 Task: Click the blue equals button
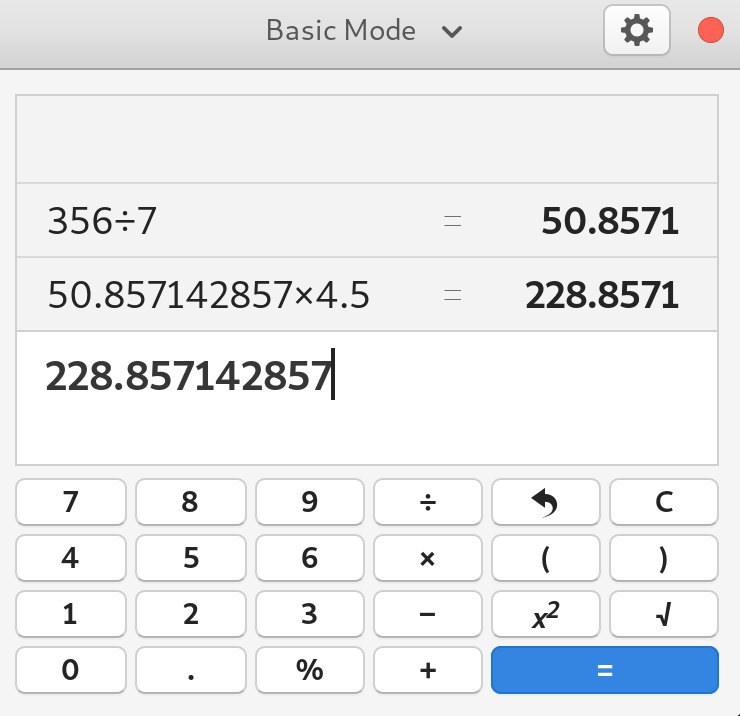click(605, 670)
